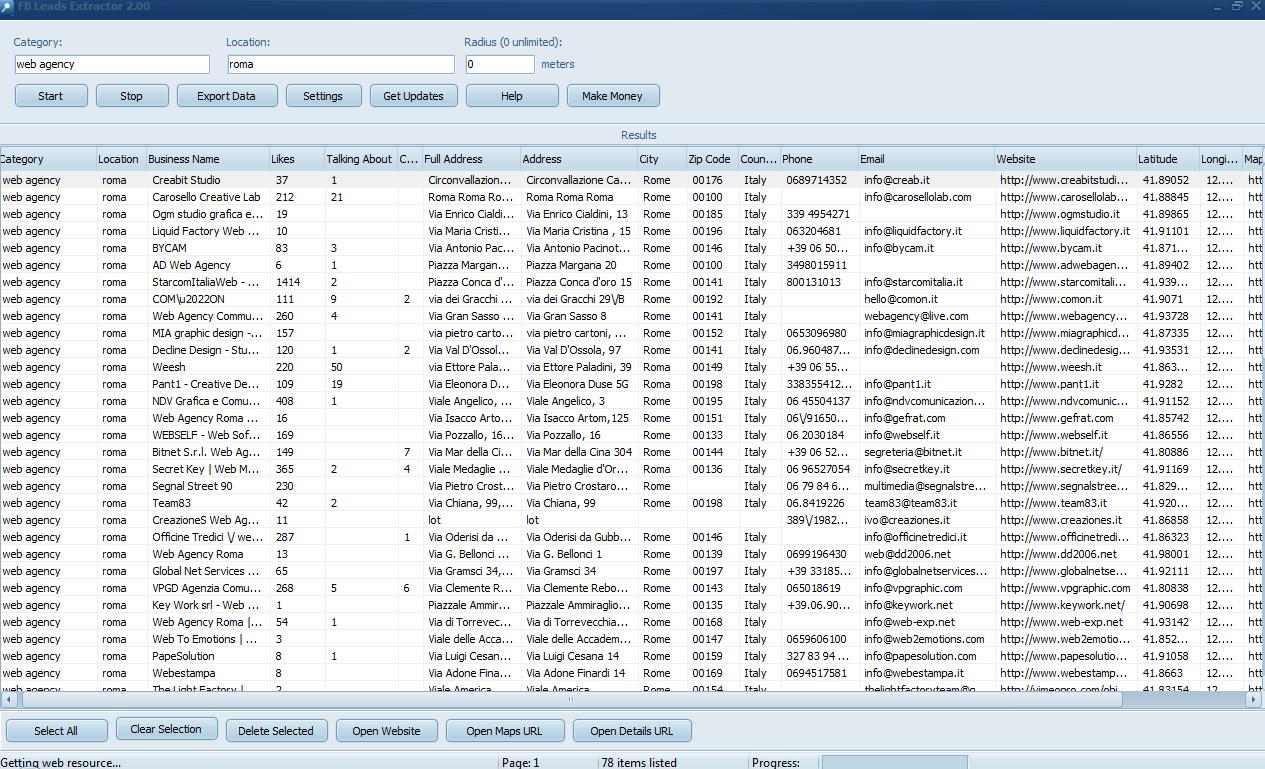Click the Likes column header
The image size is (1265, 769).
(296, 159)
